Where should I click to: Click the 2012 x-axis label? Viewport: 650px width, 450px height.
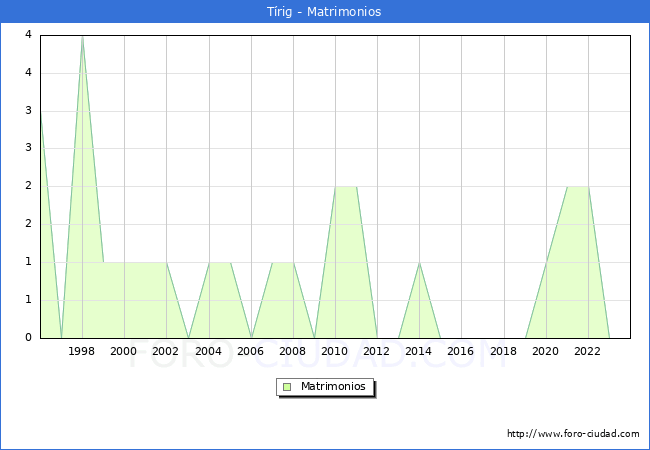tap(377, 351)
